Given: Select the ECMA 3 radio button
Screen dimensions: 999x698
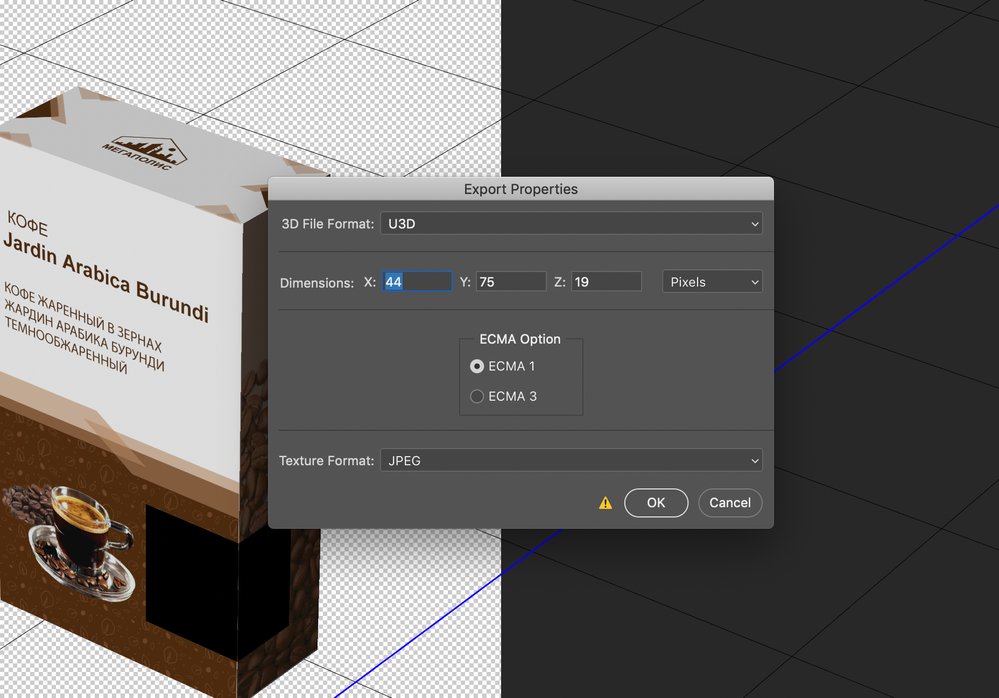Looking at the screenshot, I should point(477,396).
